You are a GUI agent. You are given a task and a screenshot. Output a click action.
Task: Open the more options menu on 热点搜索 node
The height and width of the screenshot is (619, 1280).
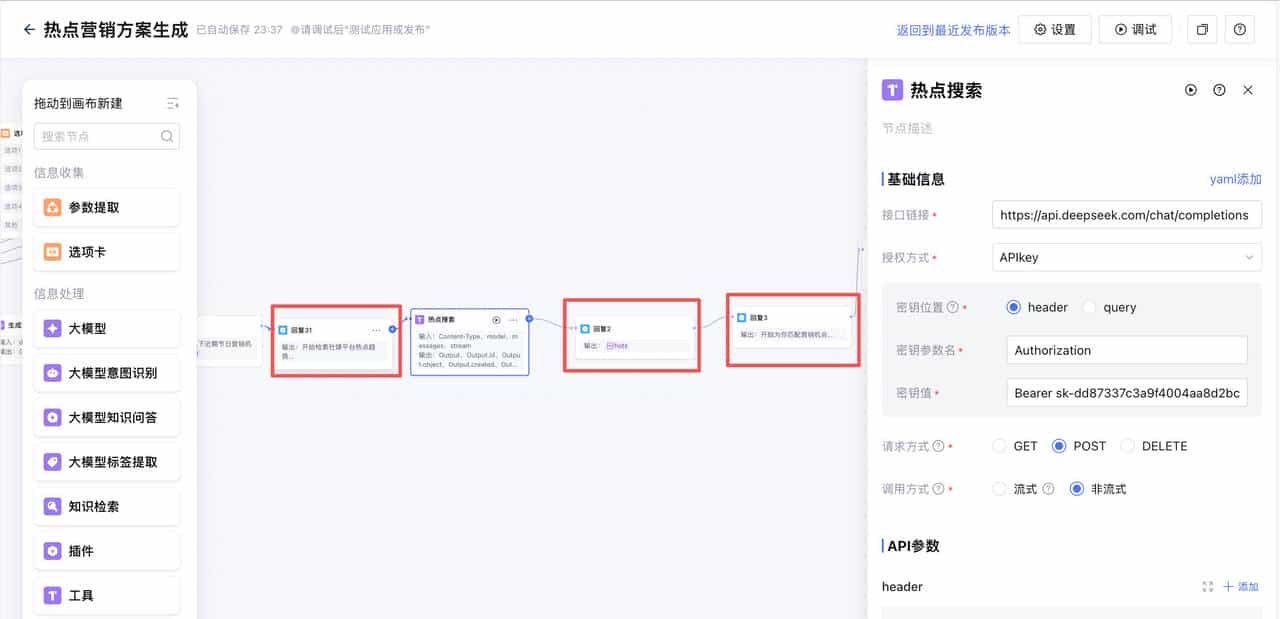pos(513,319)
